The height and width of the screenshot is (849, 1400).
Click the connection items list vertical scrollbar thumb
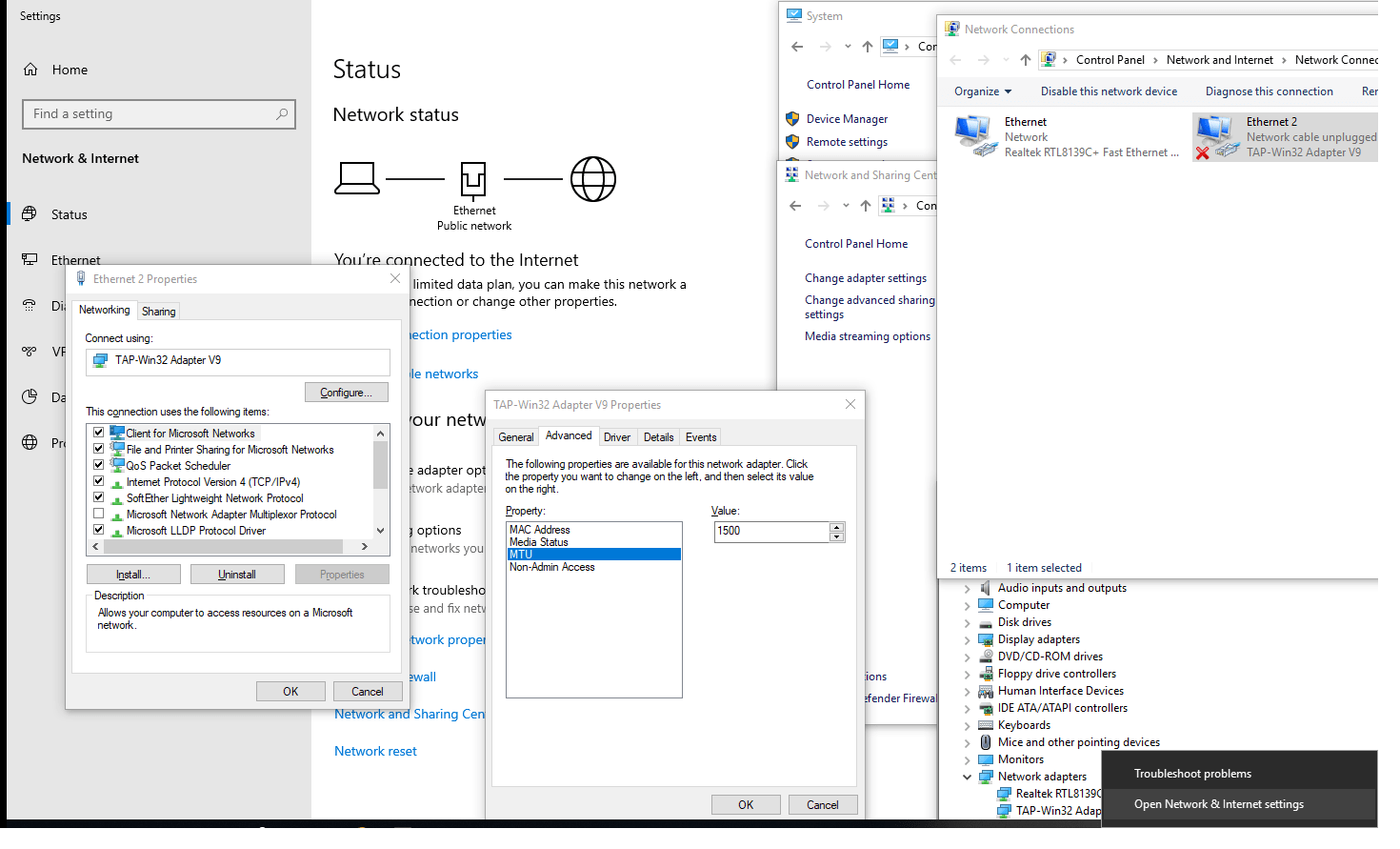[x=381, y=465]
